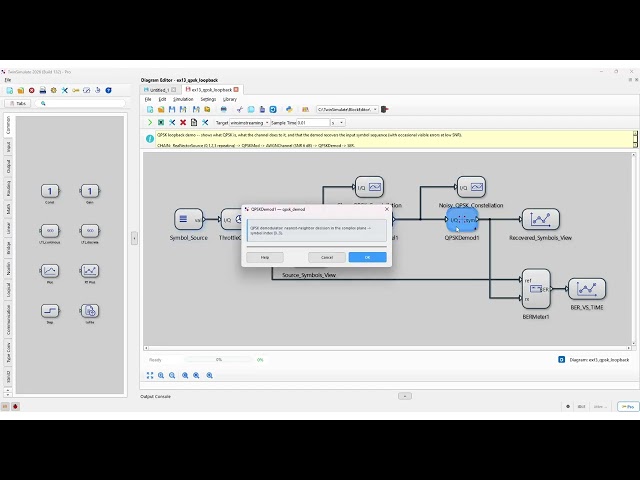The image size is (640, 480).
Task: Click the red X icon in the simulation toolbar
Action: (x=183, y=122)
